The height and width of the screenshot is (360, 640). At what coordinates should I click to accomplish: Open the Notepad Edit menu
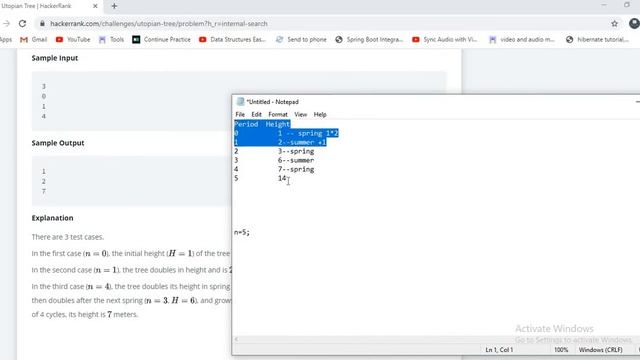[256, 115]
